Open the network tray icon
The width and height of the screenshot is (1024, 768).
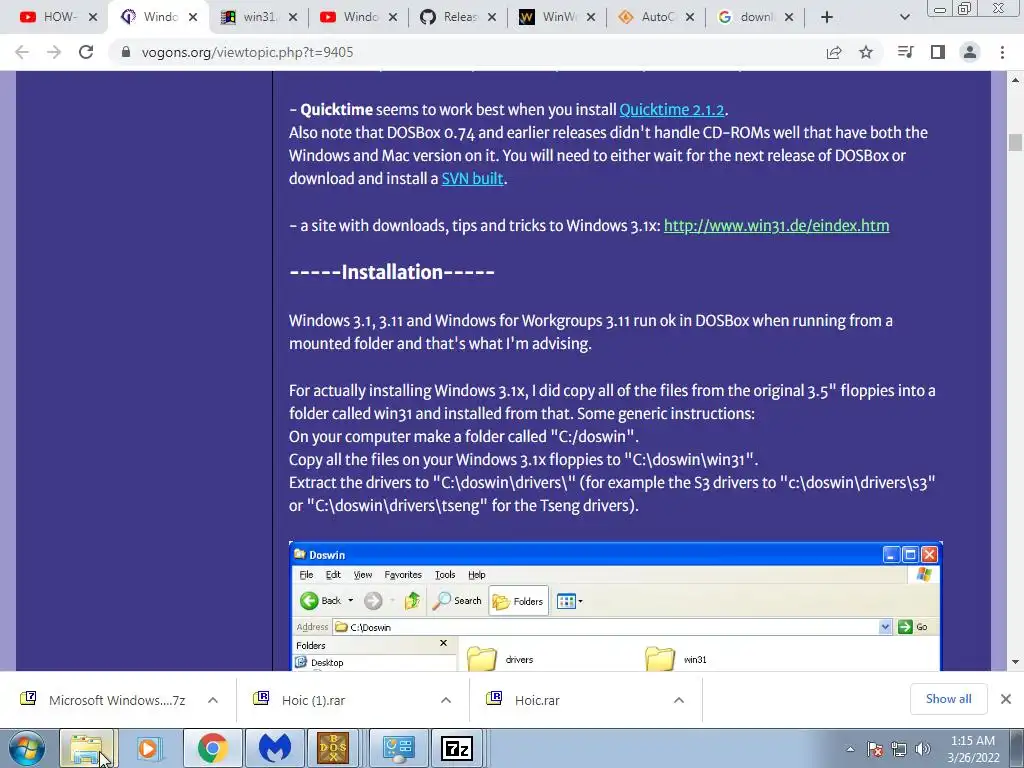899,750
